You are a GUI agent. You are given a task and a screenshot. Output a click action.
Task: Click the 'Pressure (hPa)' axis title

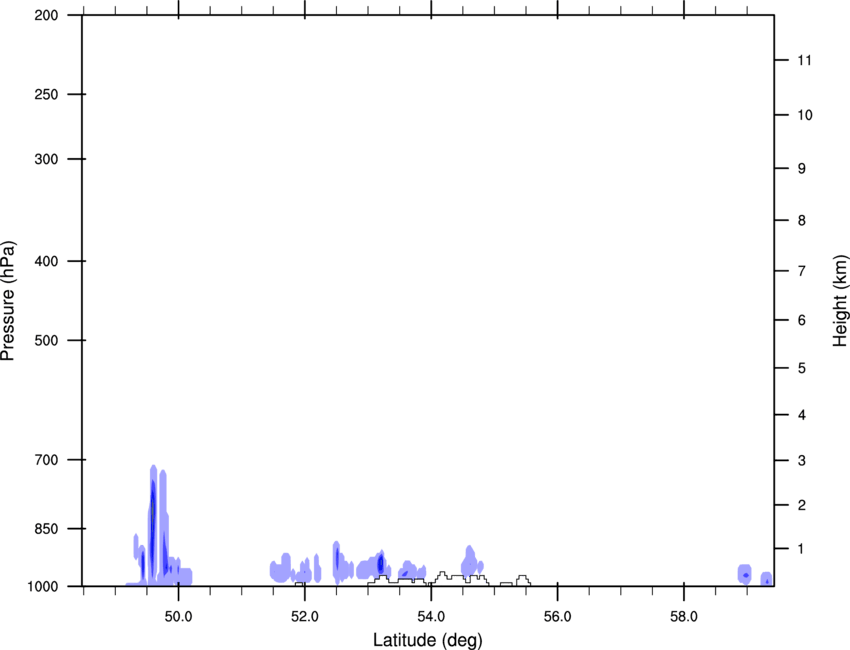8,301
